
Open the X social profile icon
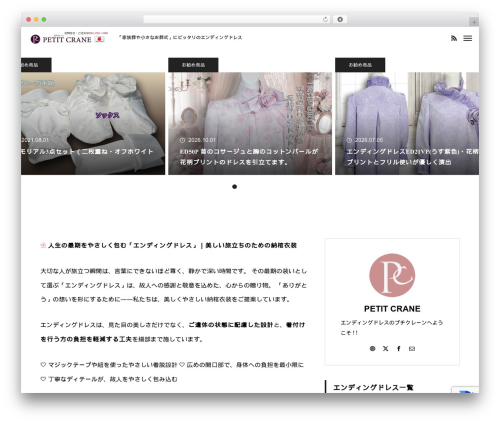[x=386, y=349]
